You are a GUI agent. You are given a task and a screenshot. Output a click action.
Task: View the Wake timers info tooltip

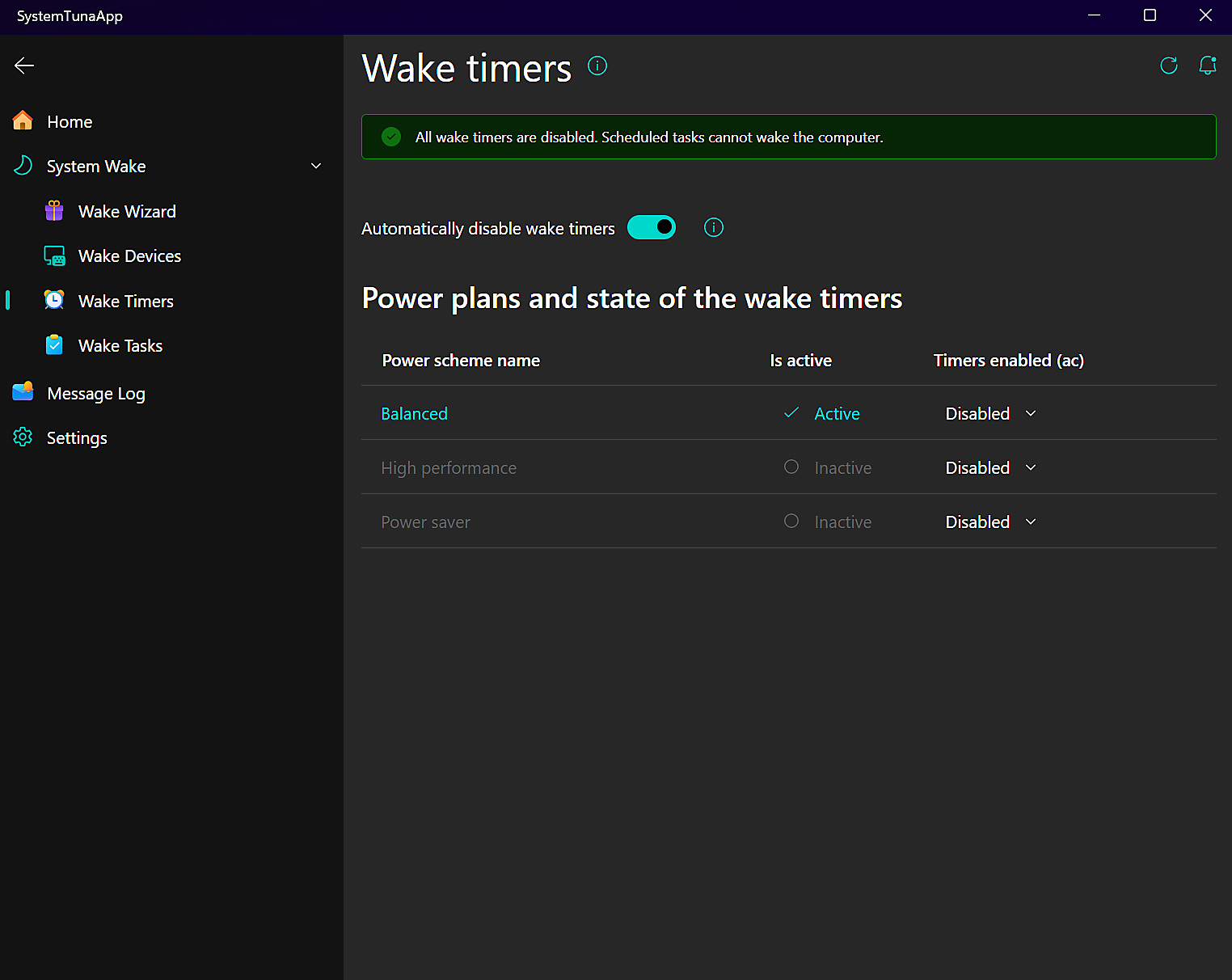click(x=597, y=65)
